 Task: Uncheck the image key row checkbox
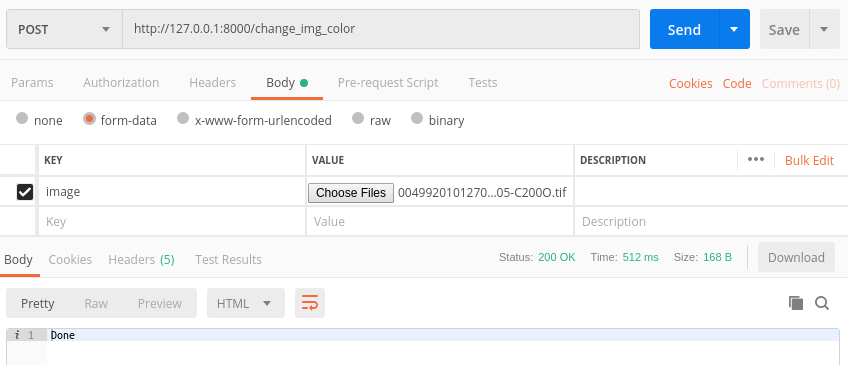(25, 191)
